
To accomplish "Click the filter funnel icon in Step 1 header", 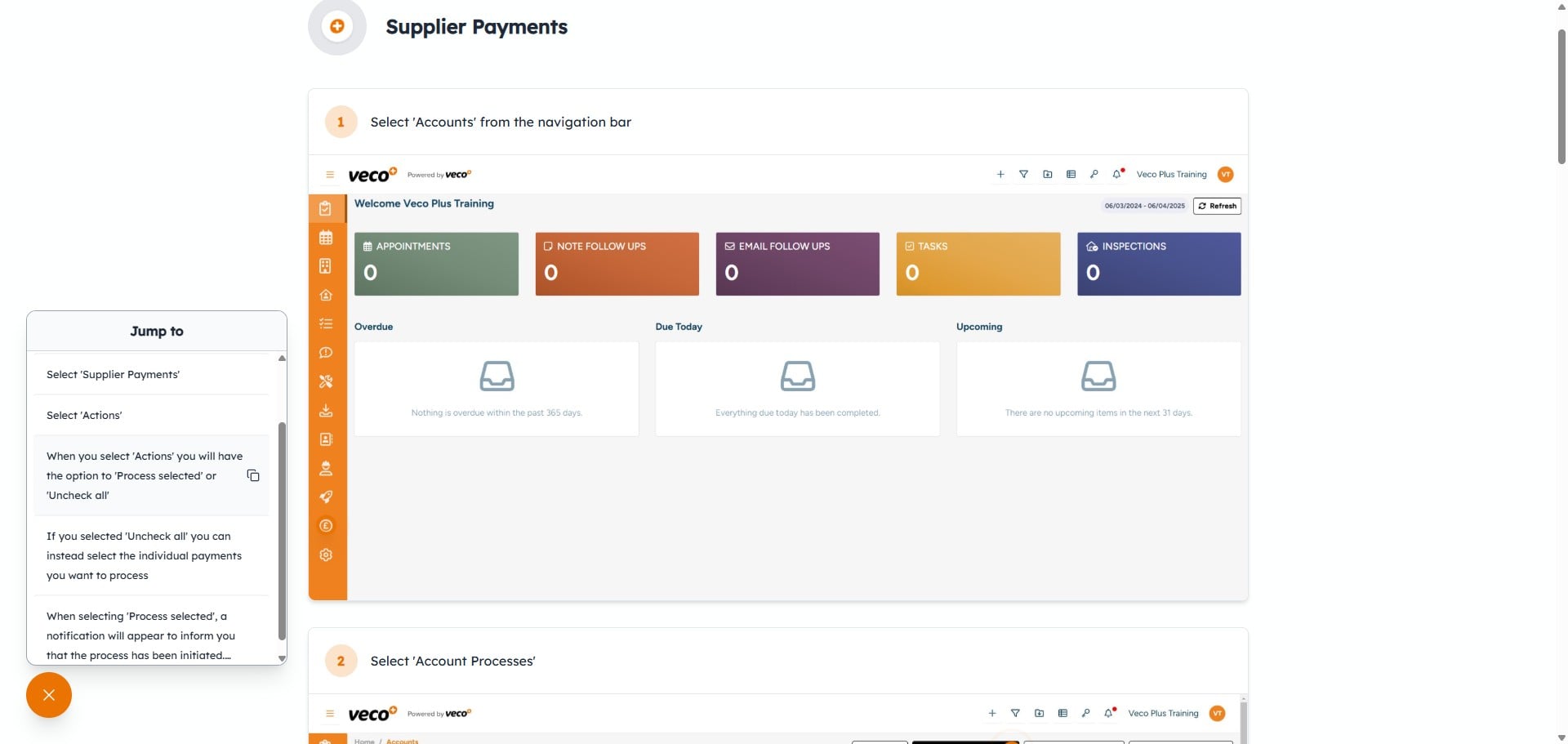I will click(x=1023, y=174).
